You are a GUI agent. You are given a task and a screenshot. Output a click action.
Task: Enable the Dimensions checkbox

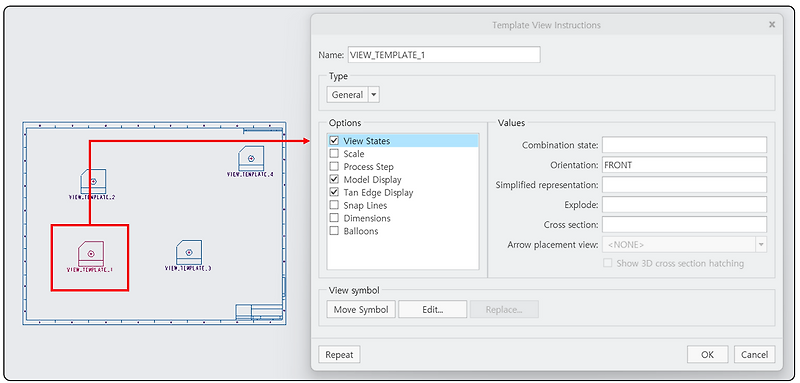click(x=334, y=218)
